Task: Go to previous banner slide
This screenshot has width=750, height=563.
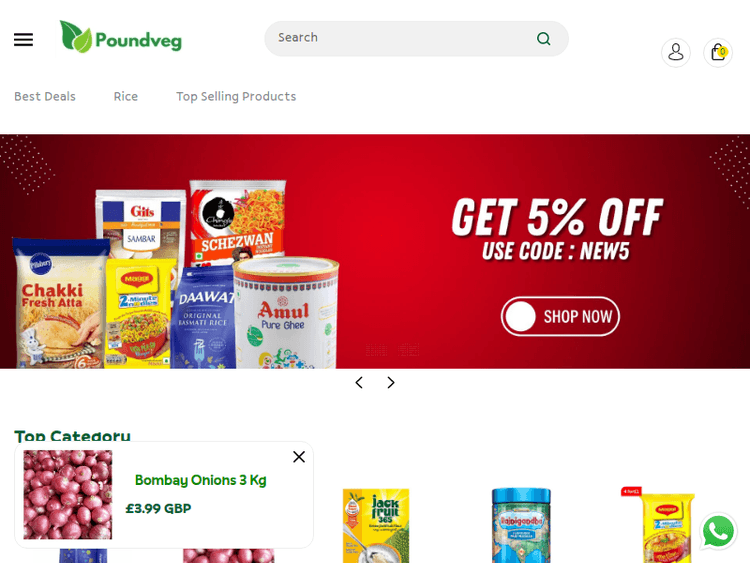Action: coord(359,382)
